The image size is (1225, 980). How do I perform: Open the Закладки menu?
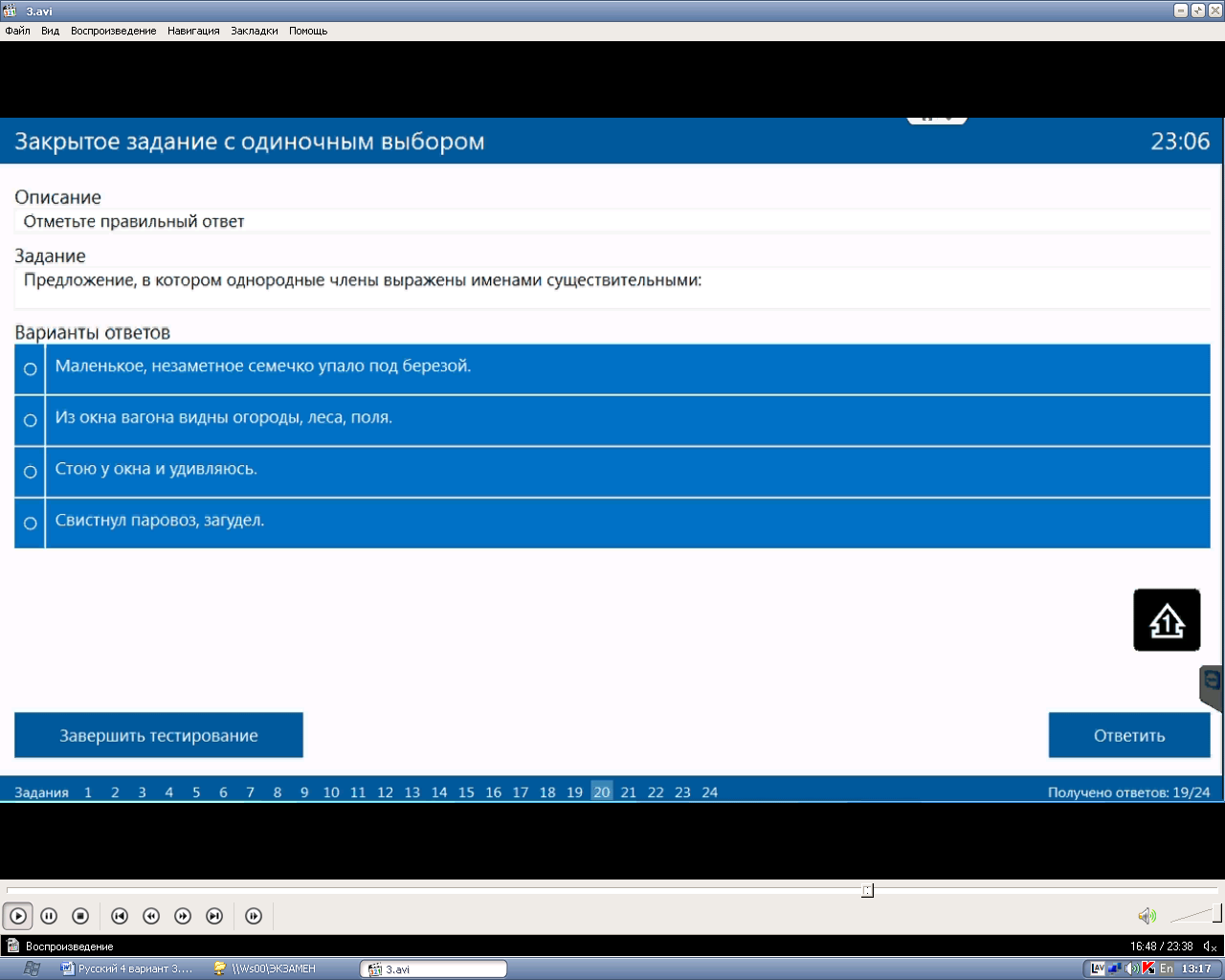(255, 31)
